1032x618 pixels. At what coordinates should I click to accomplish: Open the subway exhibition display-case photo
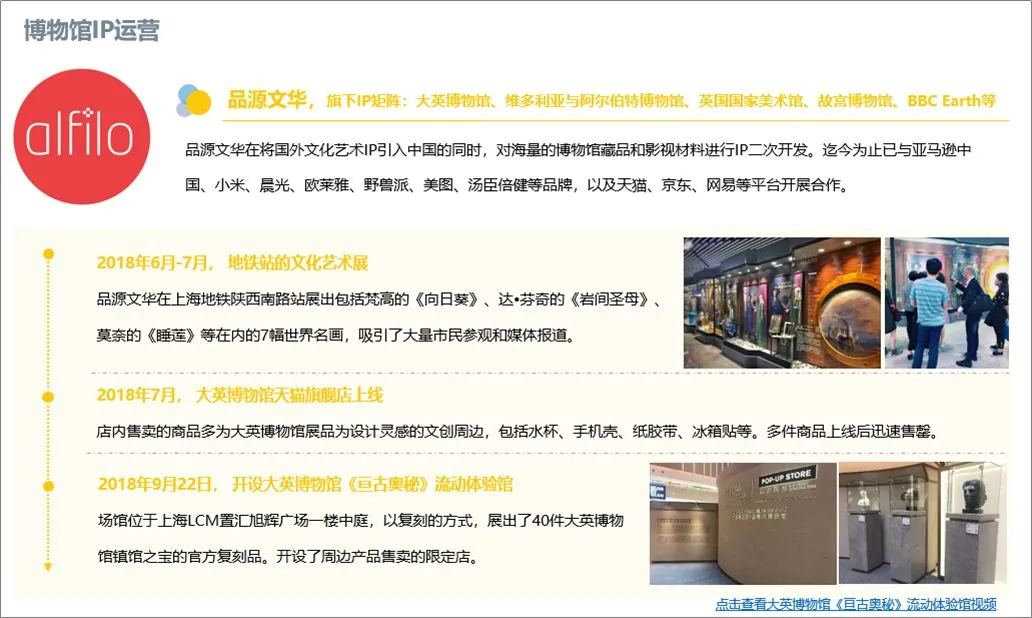782,303
